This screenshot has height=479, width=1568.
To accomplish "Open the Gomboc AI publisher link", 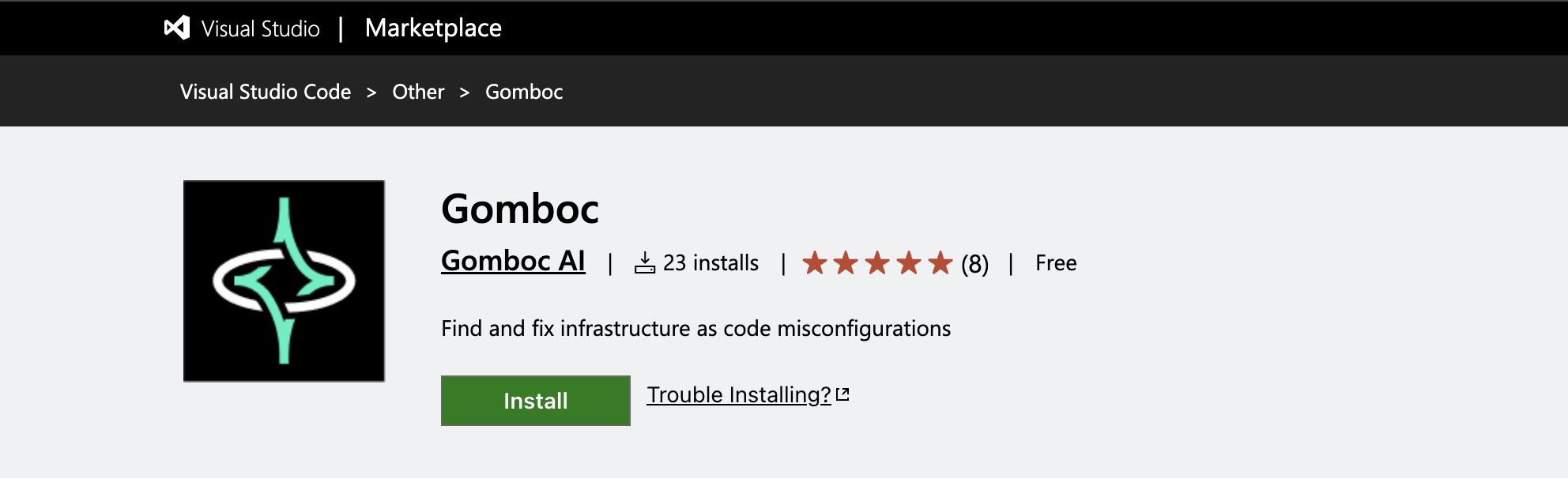I will tap(513, 261).
